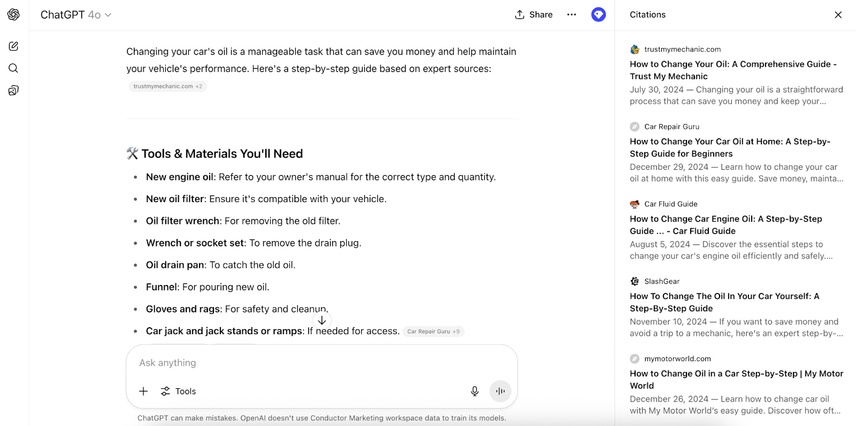Open Car Repair Guru beginner guide link
The width and height of the screenshot is (856, 426).
(x=730, y=147)
